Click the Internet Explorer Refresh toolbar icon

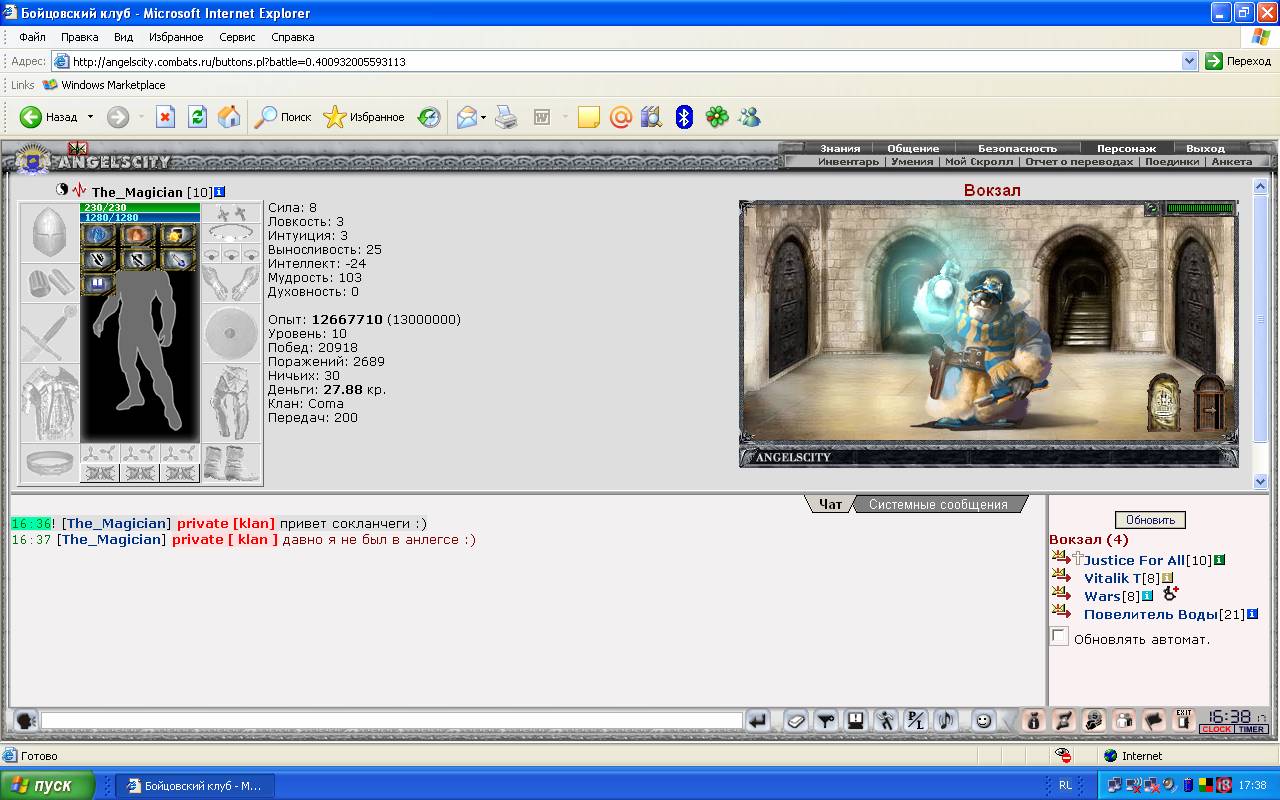click(x=197, y=117)
